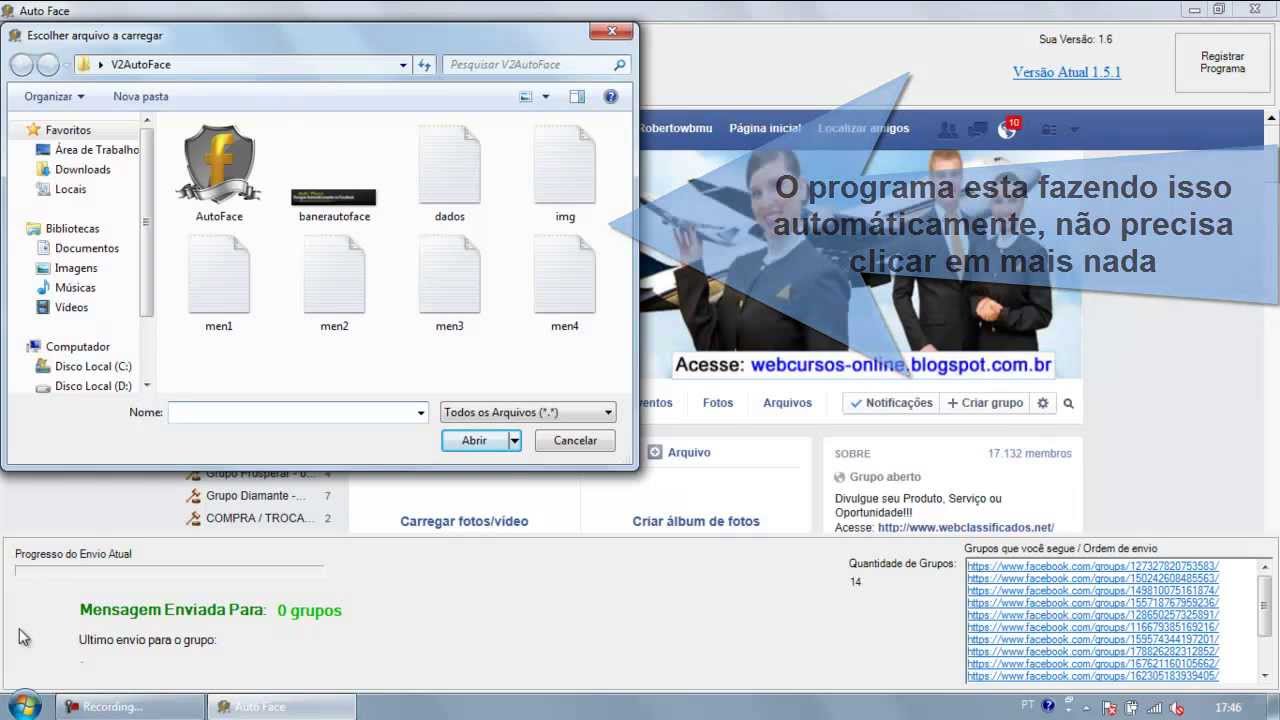
Task: Open Músicas library
Action: [75, 288]
